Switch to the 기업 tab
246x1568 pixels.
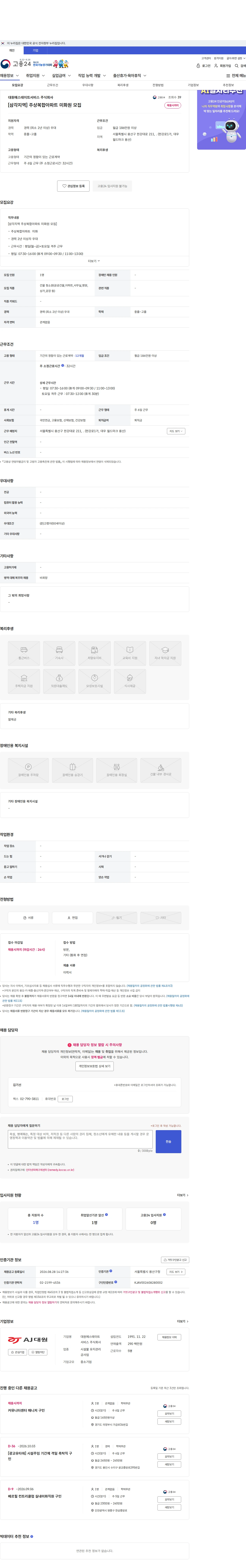click(35, 51)
